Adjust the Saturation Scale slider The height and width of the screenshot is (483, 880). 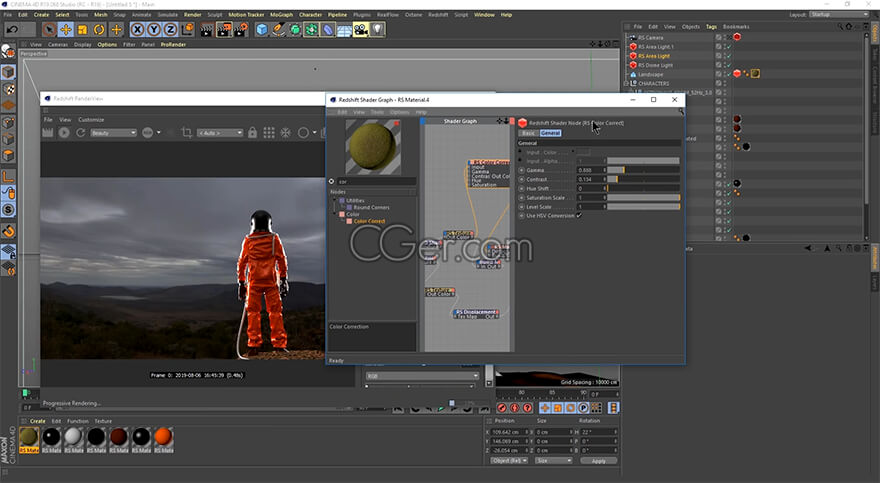644,197
